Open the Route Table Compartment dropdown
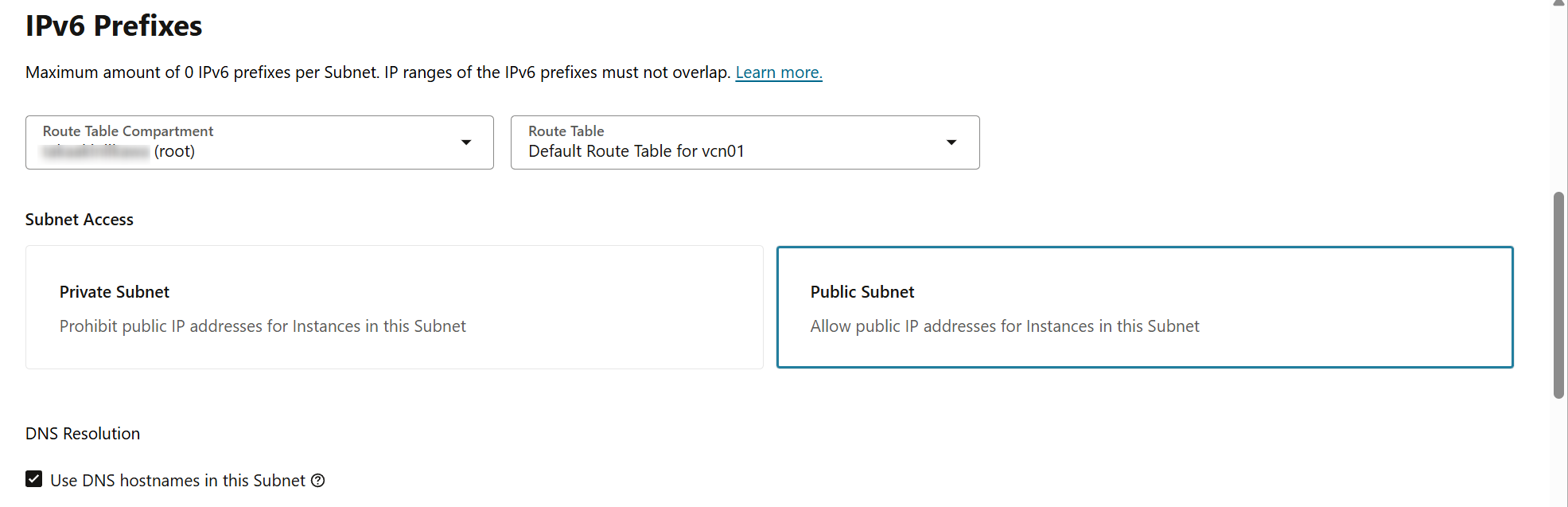The image size is (1568, 507). (259, 142)
